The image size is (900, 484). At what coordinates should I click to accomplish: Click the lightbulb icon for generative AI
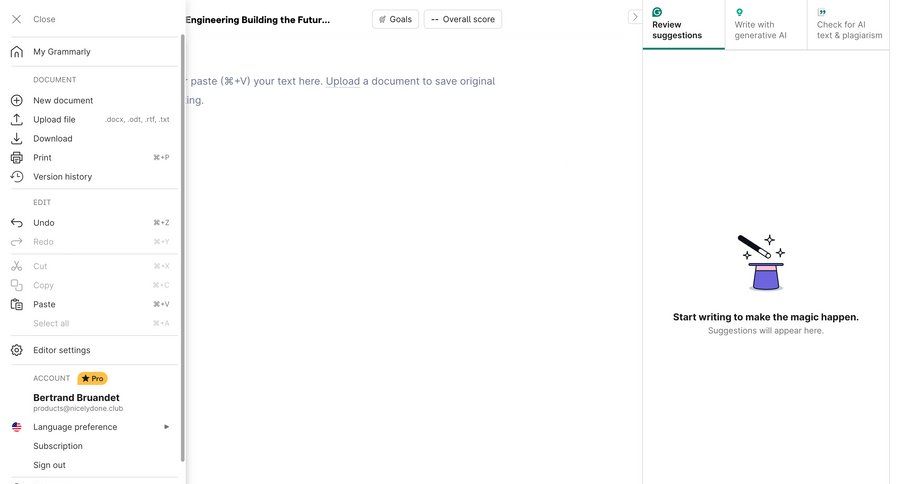pyautogui.click(x=739, y=12)
